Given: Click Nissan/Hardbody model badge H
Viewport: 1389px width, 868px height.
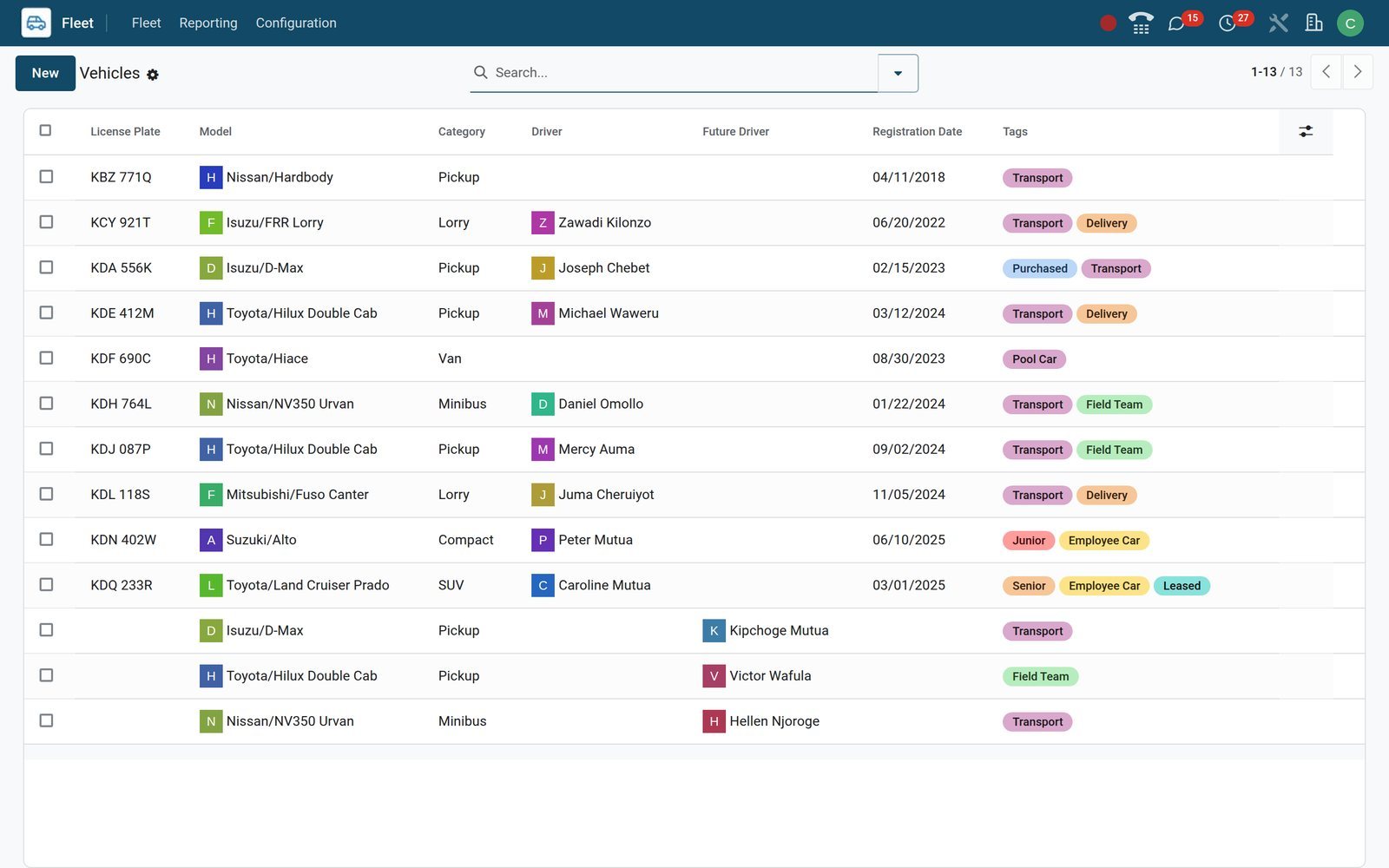Looking at the screenshot, I should point(211,177).
